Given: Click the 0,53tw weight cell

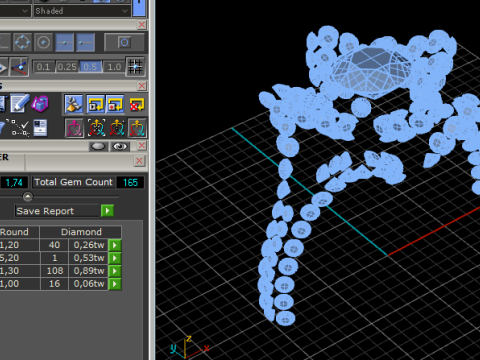Looking at the screenshot, I should (x=89, y=258).
